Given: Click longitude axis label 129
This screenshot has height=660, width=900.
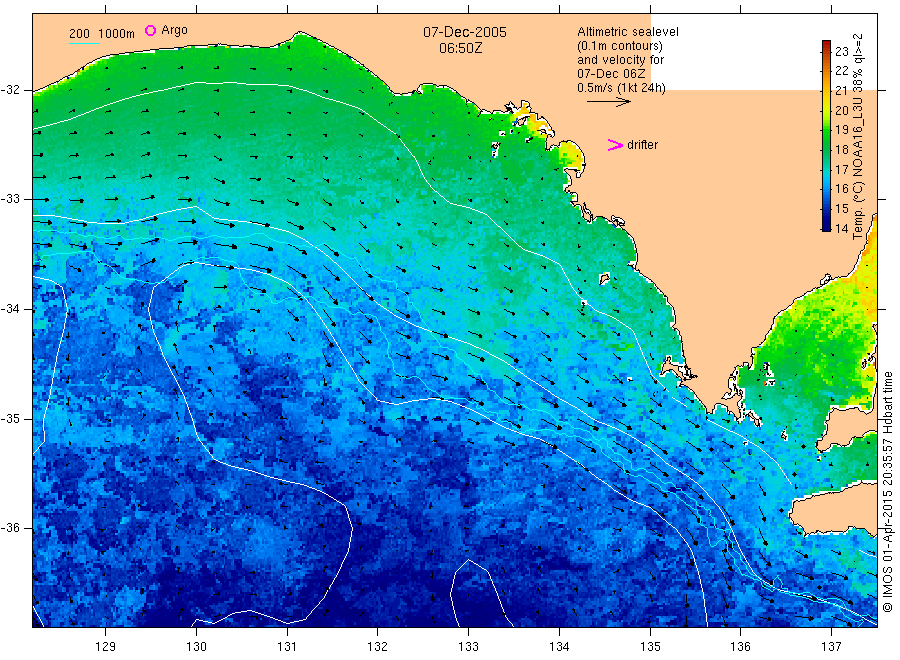Looking at the screenshot, I should click(x=106, y=647).
